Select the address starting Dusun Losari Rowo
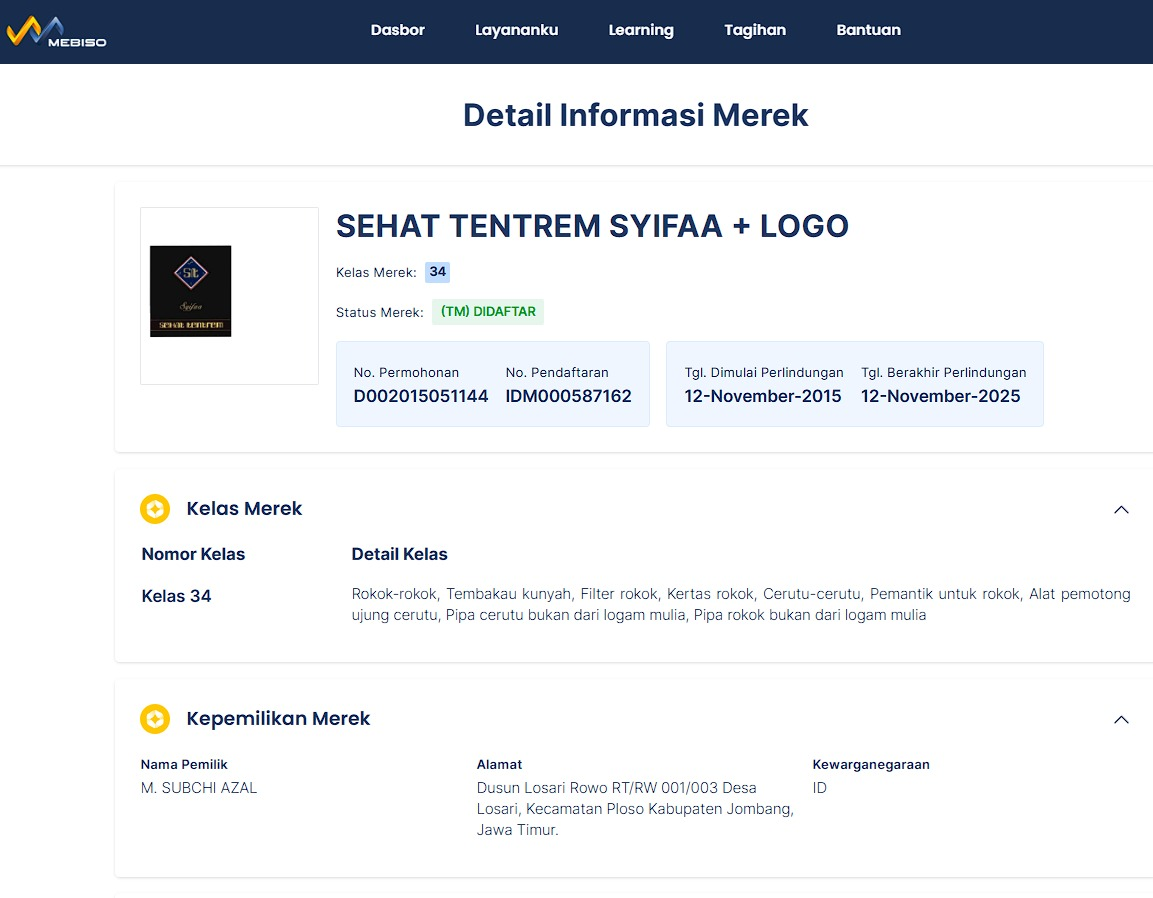This screenshot has width=1153, height=898. (x=635, y=809)
